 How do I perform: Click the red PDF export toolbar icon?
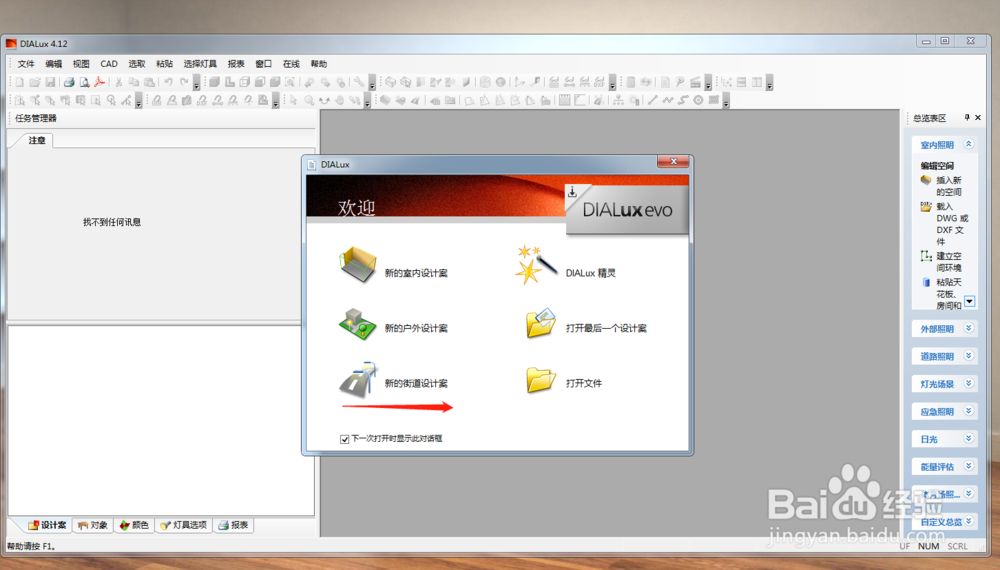(x=99, y=82)
